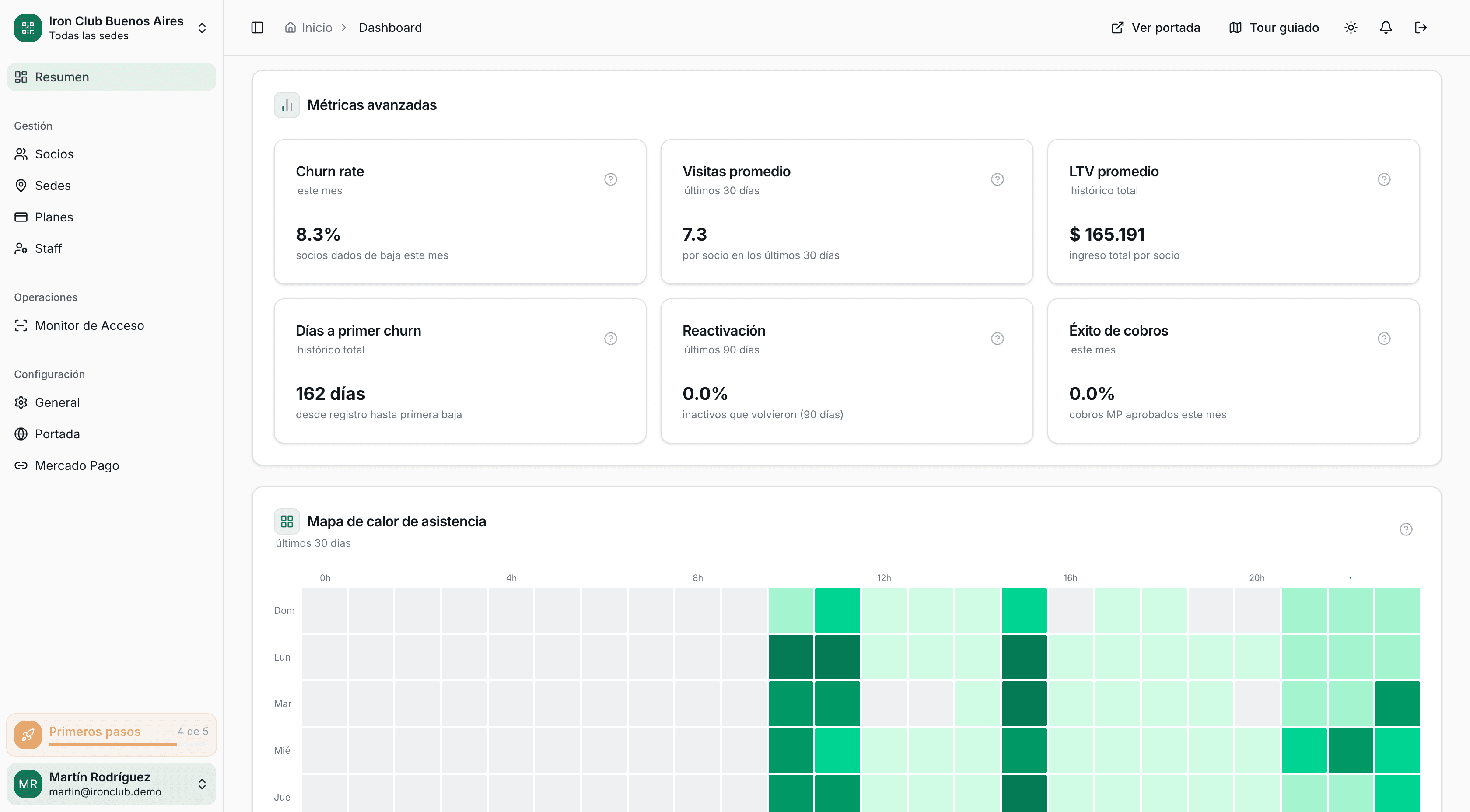Click the Ver portada link
Screen dimensions: 1470x812
1155,28
